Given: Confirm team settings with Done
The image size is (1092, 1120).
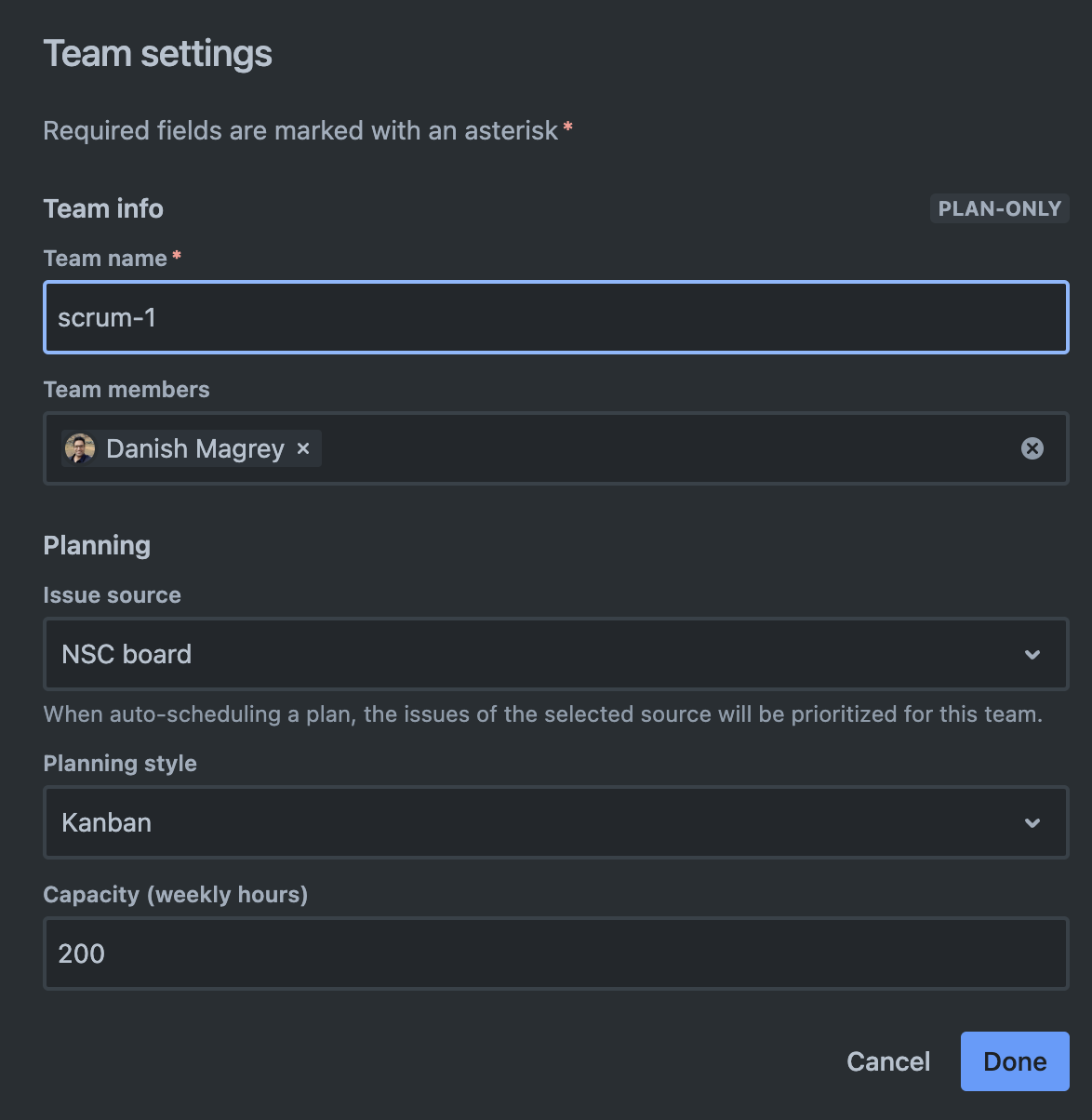Looking at the screenshot, I should 1014,1061.
